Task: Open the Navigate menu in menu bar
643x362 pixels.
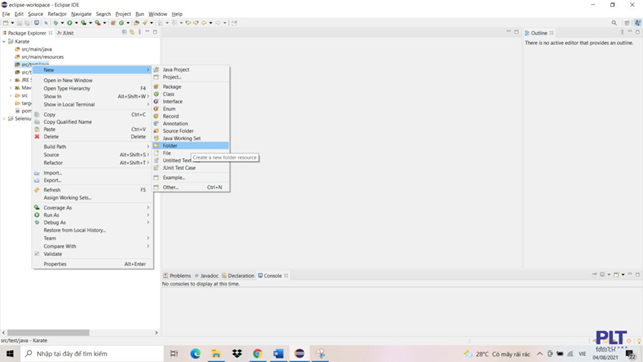Action: pyautogui.click(x=81, y=14)
